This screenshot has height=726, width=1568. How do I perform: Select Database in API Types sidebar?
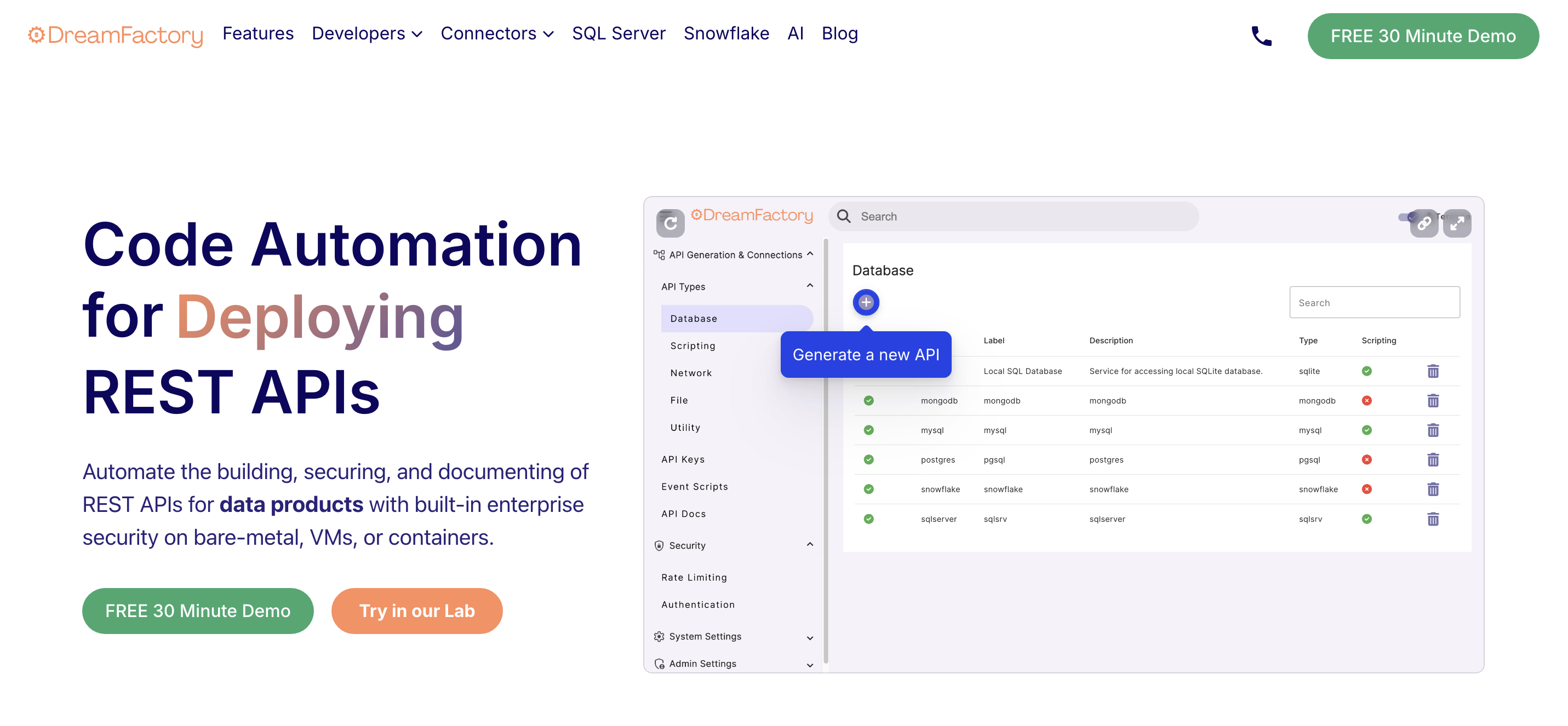tap(736, 318)
